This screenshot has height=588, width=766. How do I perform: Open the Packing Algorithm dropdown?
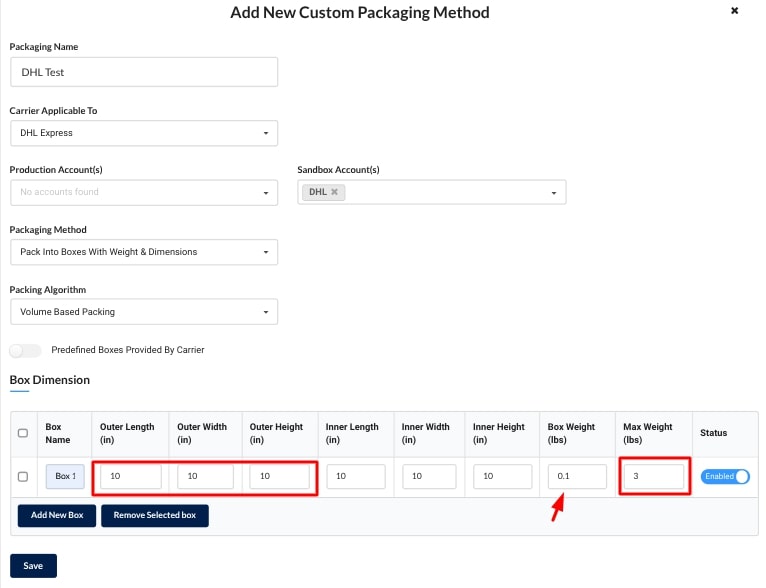[144, 312]
